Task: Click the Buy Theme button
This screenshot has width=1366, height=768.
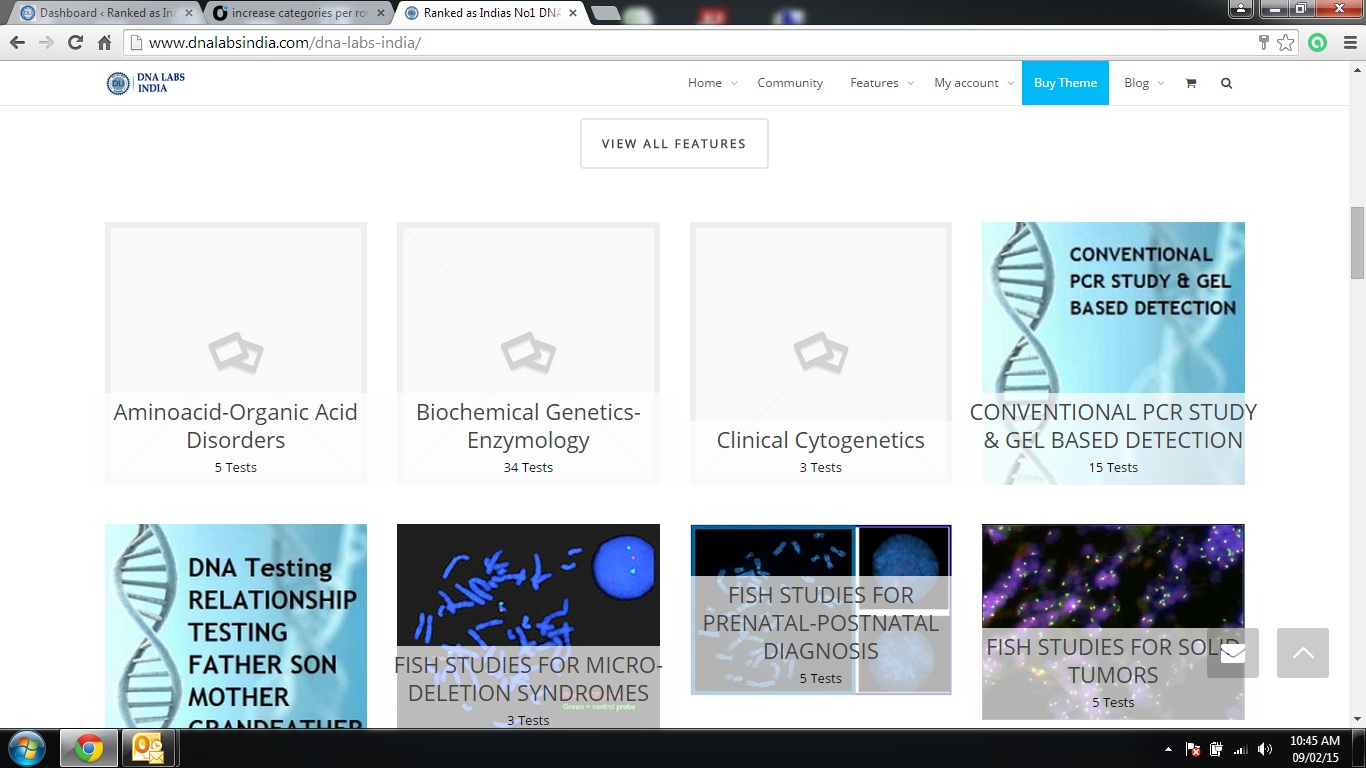Action: (1065, 83)
